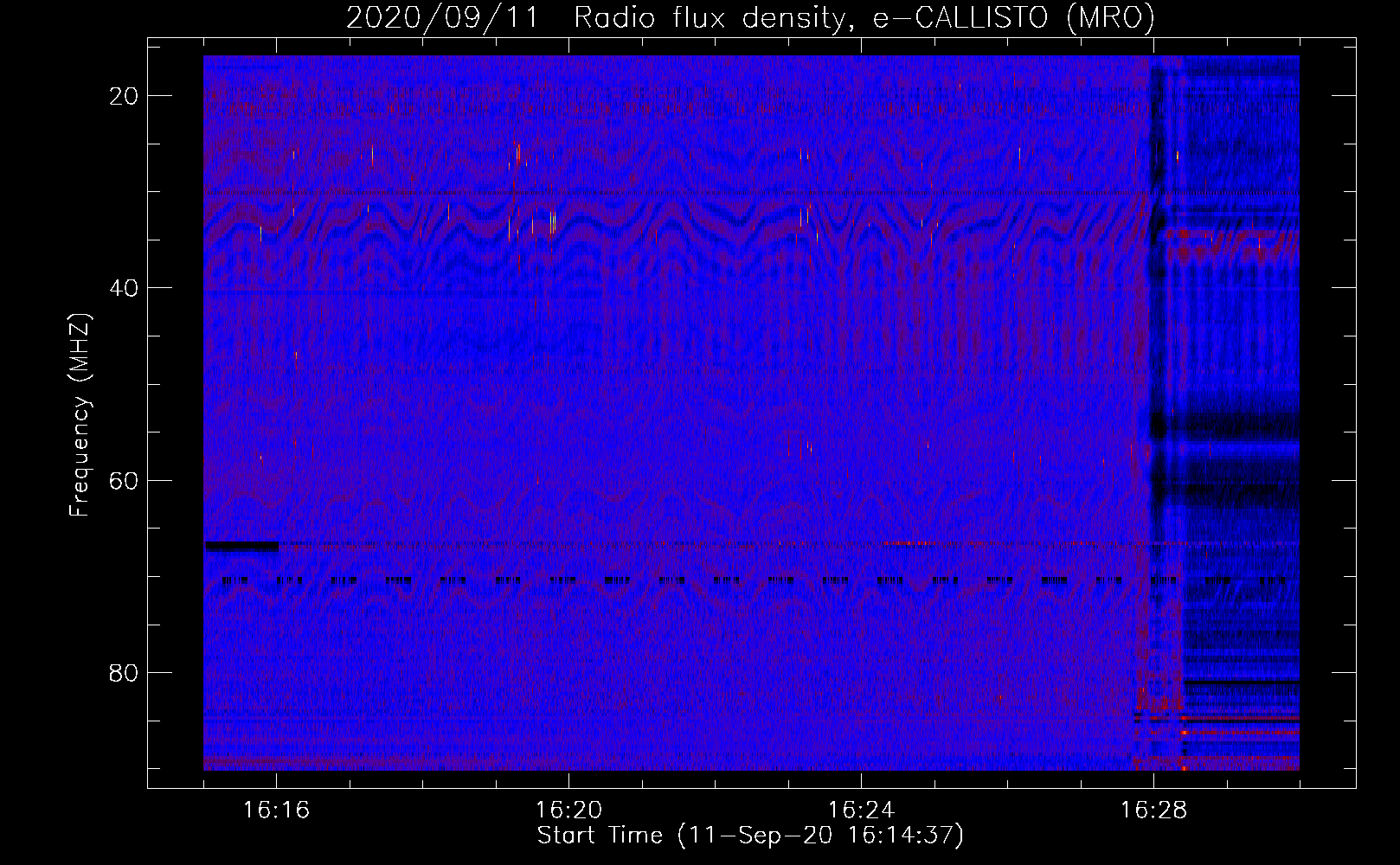Click the 60 MHz frequency tick label
This screenshot has width=1400, height=865.
pyautogui.click(x=124, y=480)
